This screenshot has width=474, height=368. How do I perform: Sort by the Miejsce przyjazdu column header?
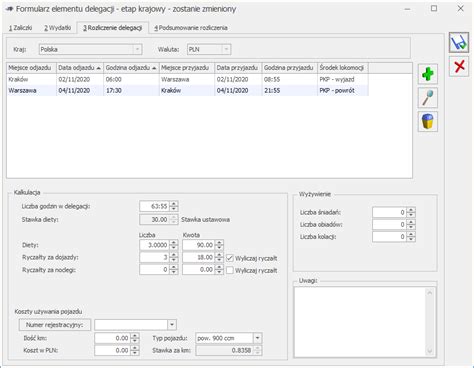click(x=187, y=68)
